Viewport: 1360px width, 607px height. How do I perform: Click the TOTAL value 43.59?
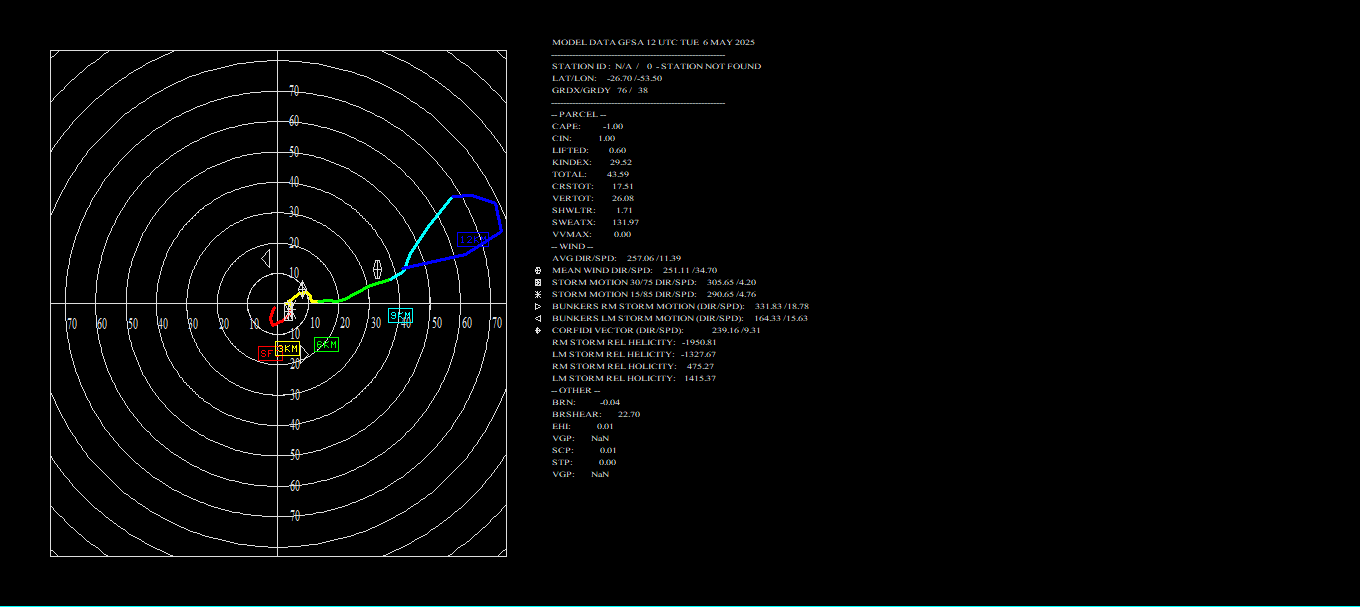618,174
